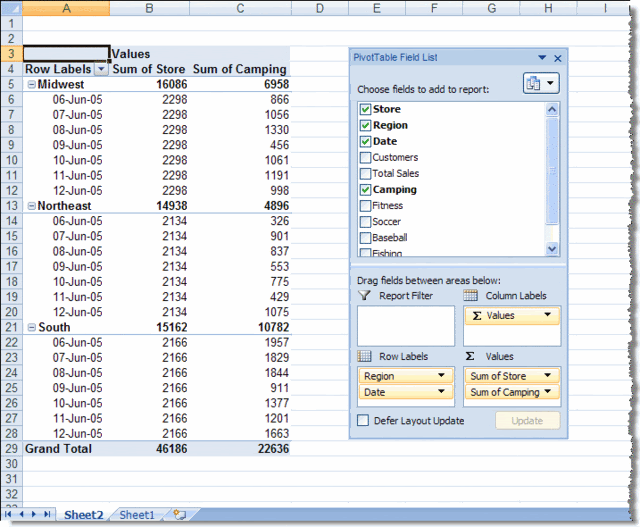The height and width of the screenshot is (527, 640).
Task: Go to next sheet navigation arrow
Action: tap(34, 514)
